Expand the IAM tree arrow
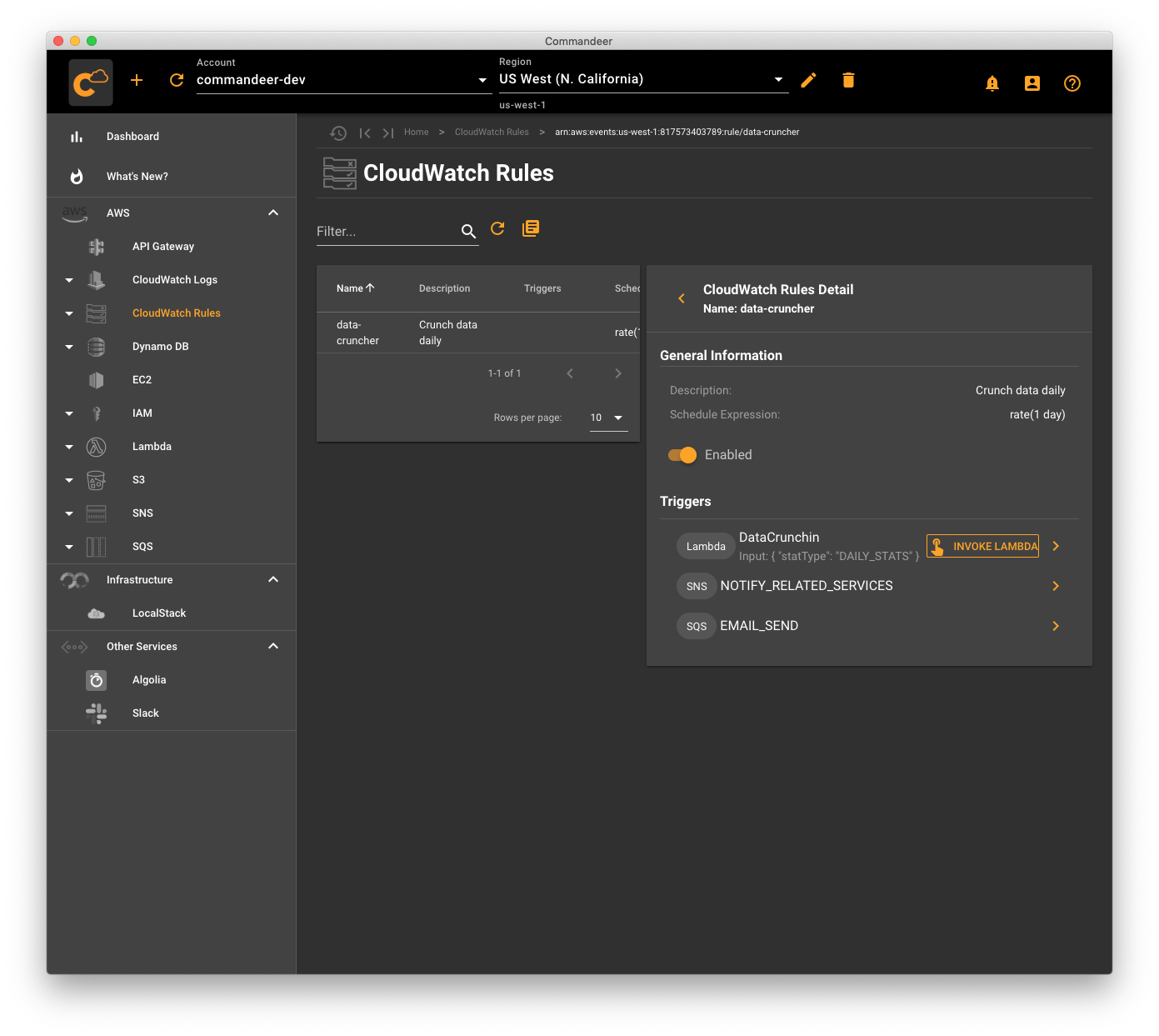The height and width of the screenshot is (1036, 1159). point(69,413)
